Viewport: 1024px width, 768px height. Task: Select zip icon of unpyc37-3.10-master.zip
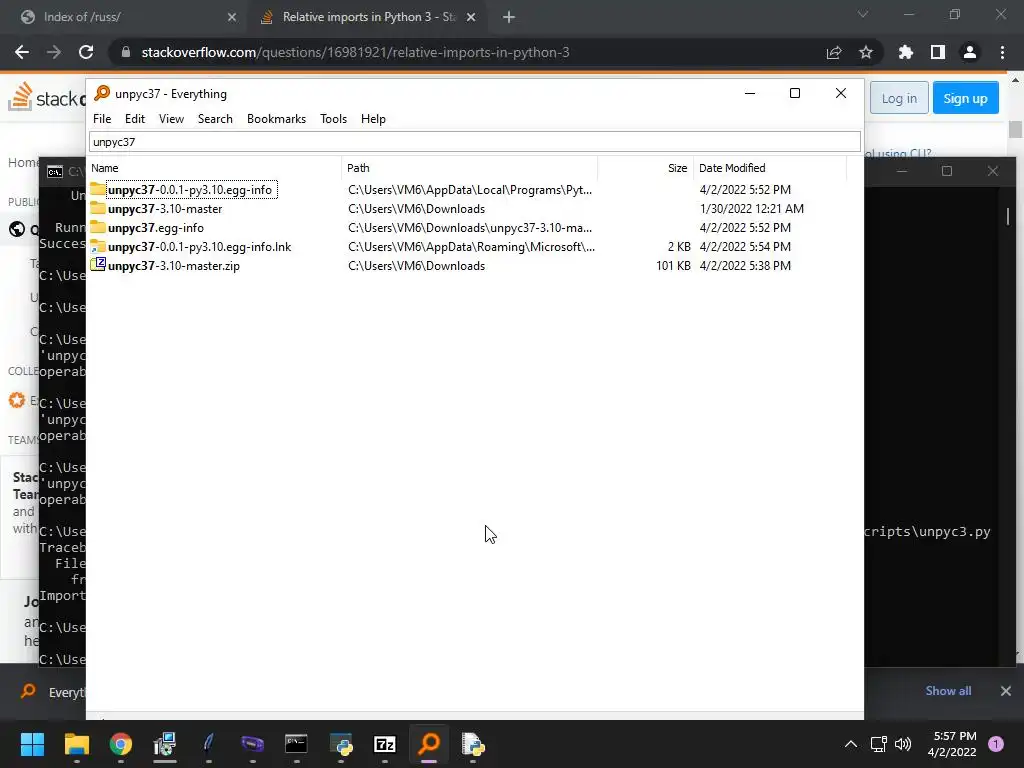click(x=98, y=264)
